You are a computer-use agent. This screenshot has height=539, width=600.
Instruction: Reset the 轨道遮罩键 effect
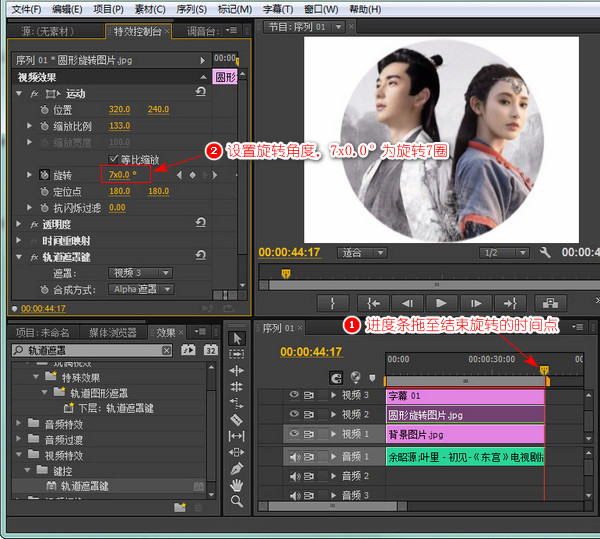pyautogui.click(x=201, y=255)
